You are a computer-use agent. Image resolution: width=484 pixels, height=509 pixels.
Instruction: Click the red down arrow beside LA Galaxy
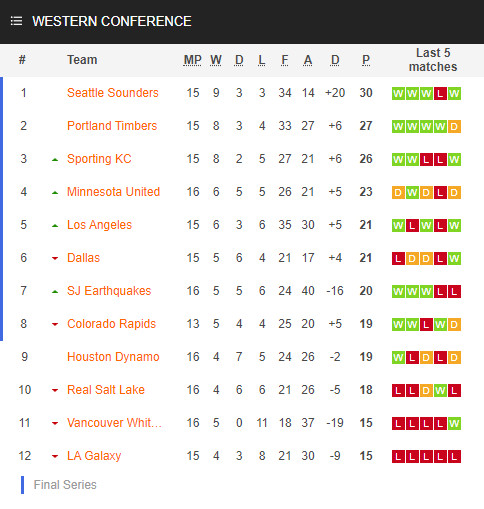coord(55,456)
